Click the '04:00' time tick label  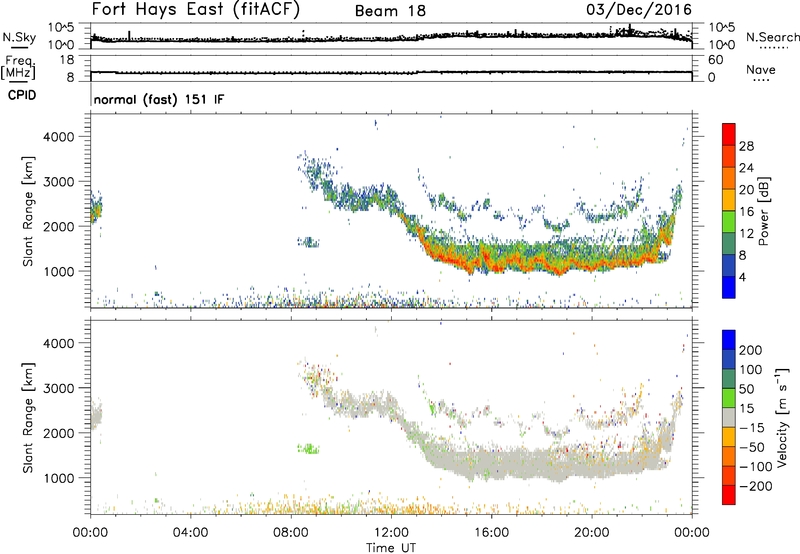click(x=190, y=533)
